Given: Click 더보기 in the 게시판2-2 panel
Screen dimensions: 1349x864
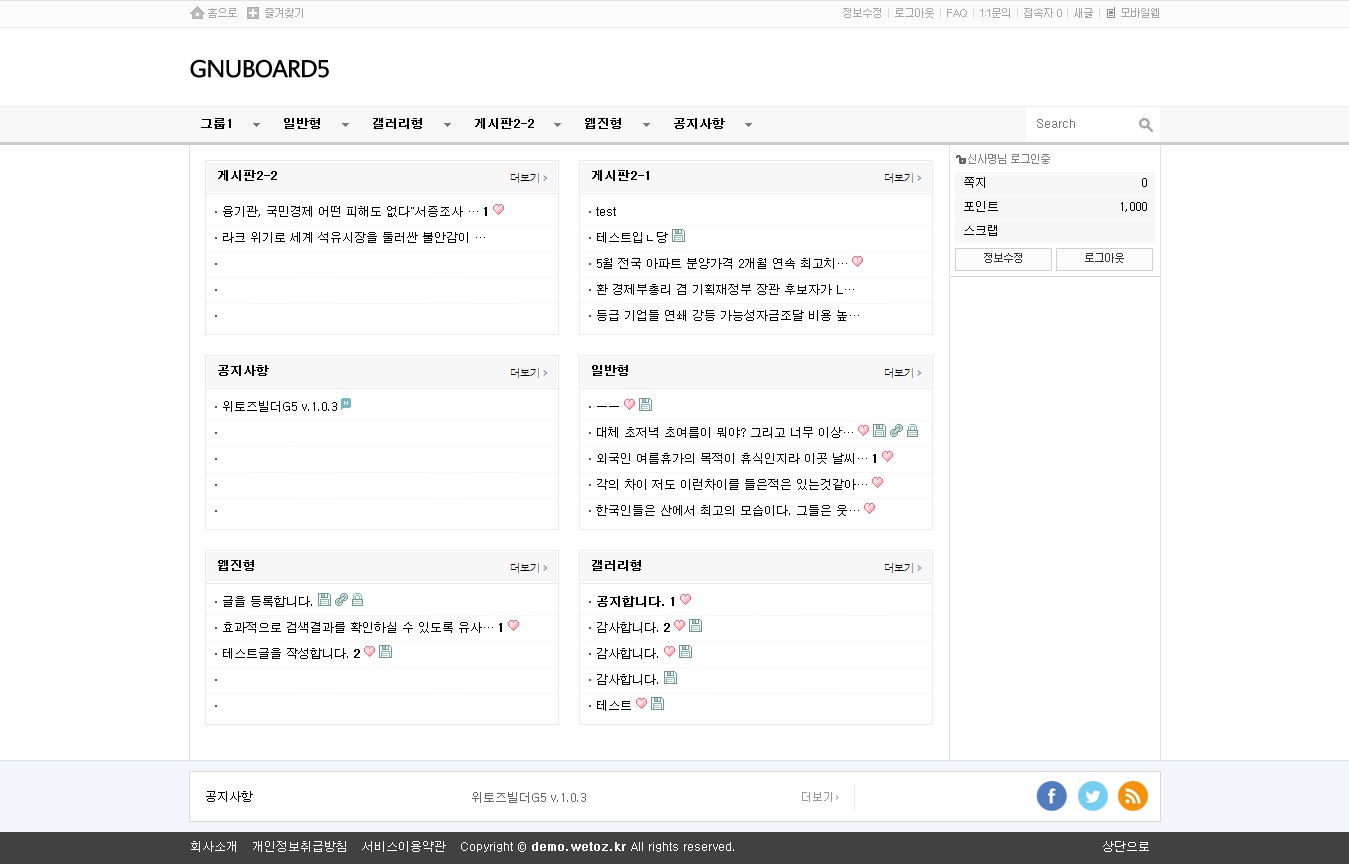Looking at the screenshot, I should point(528,178).
